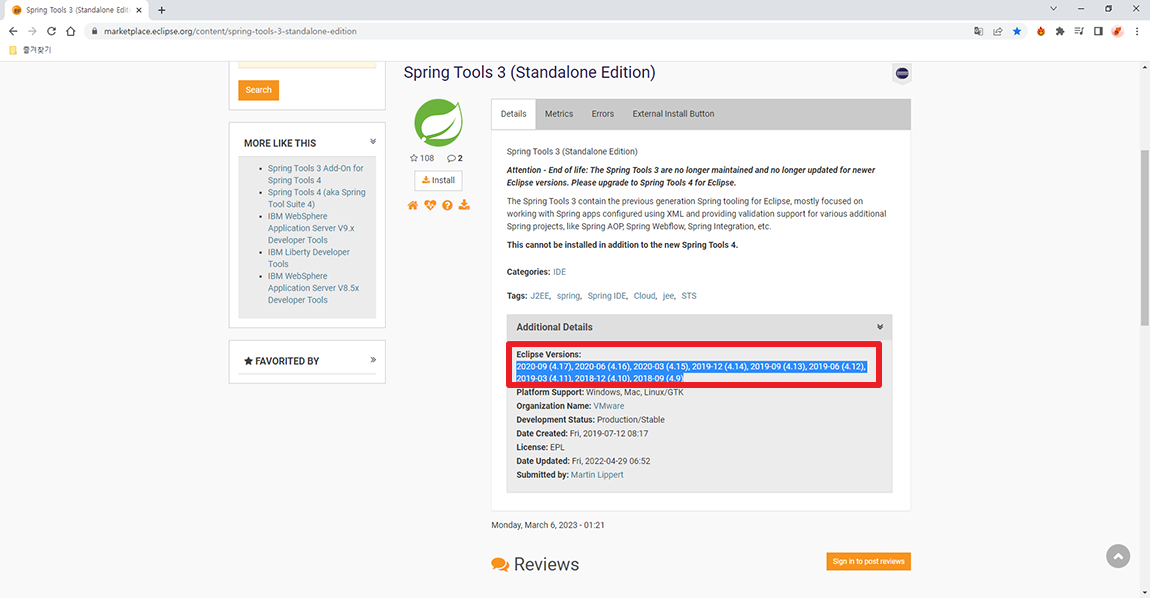This screenshot has height=598, width=1150.
Task: Click the Eclipse badge icon near title
Action: click(902, 73)
